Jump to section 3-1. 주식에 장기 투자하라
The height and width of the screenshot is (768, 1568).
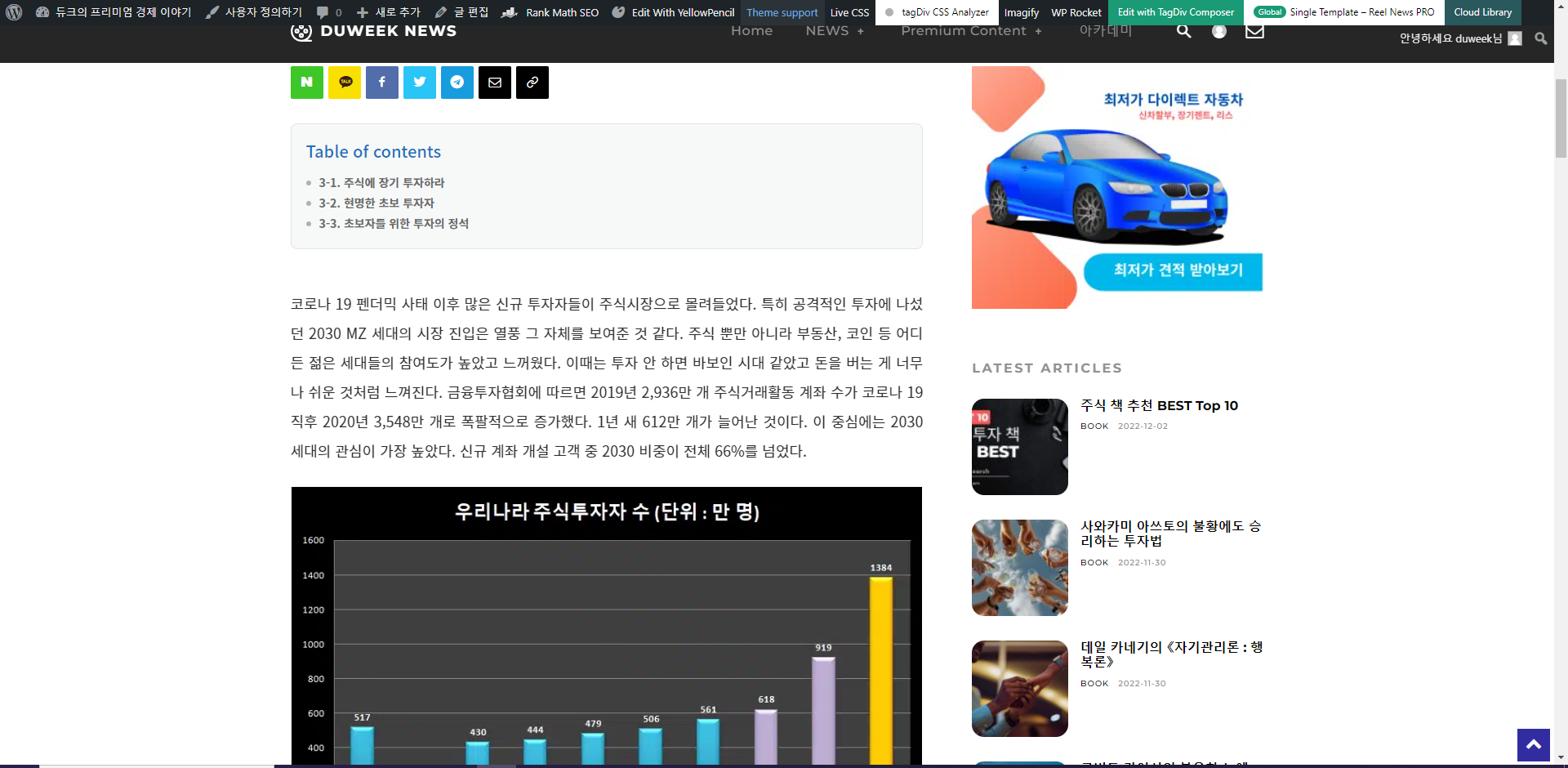(381, 183)
